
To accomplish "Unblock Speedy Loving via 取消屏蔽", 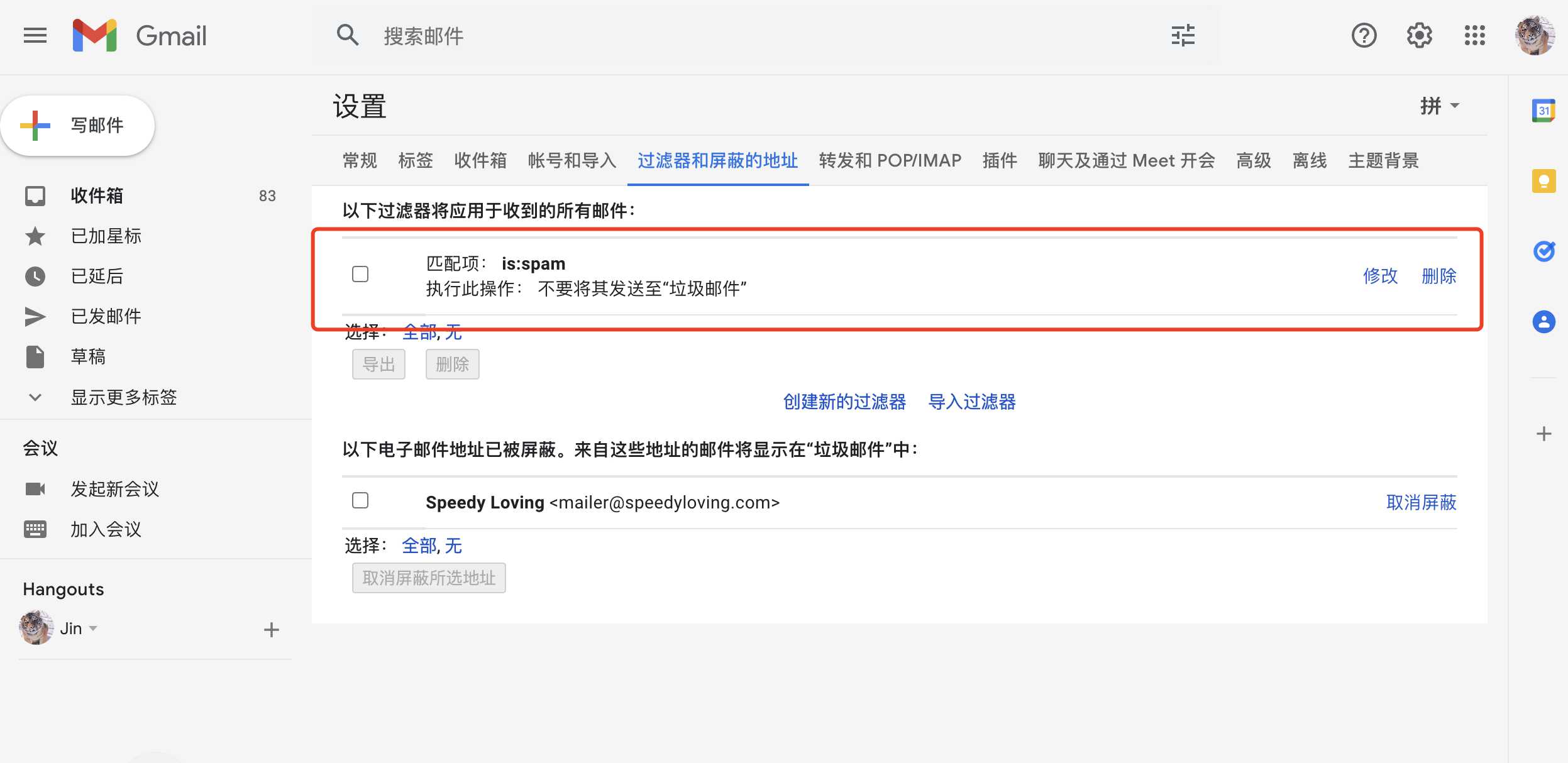I will pos(1423,503).
